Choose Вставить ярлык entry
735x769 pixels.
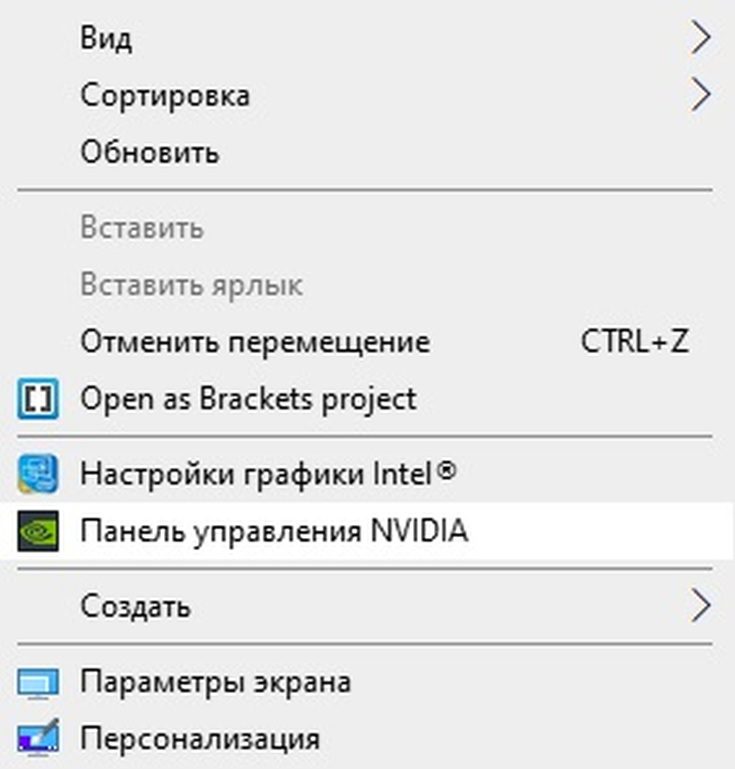point(367,284)
